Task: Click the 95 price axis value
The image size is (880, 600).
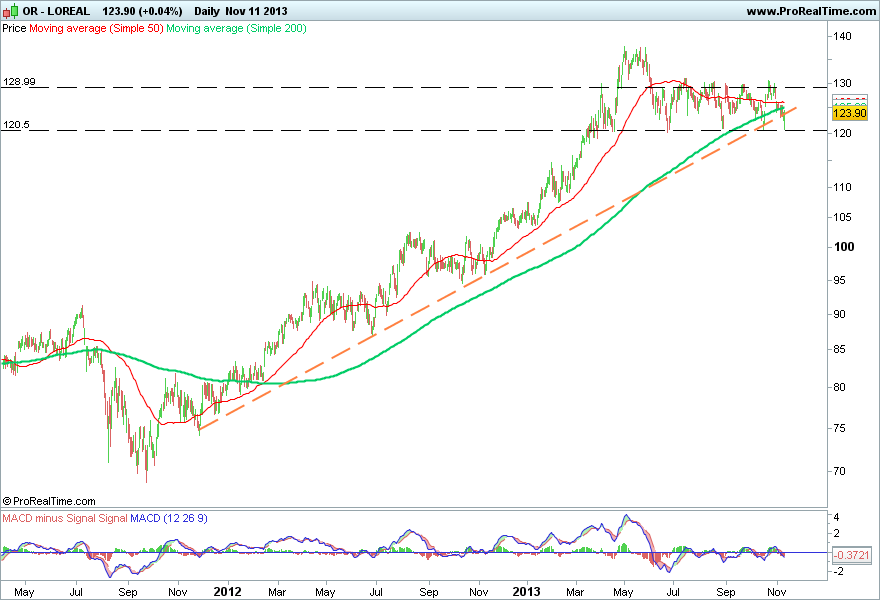Action: point(839,280)
